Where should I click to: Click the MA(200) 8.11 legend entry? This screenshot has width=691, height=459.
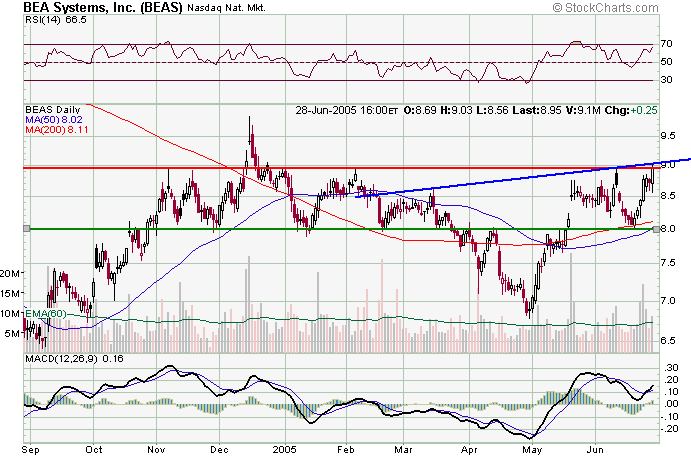point(56,130)
